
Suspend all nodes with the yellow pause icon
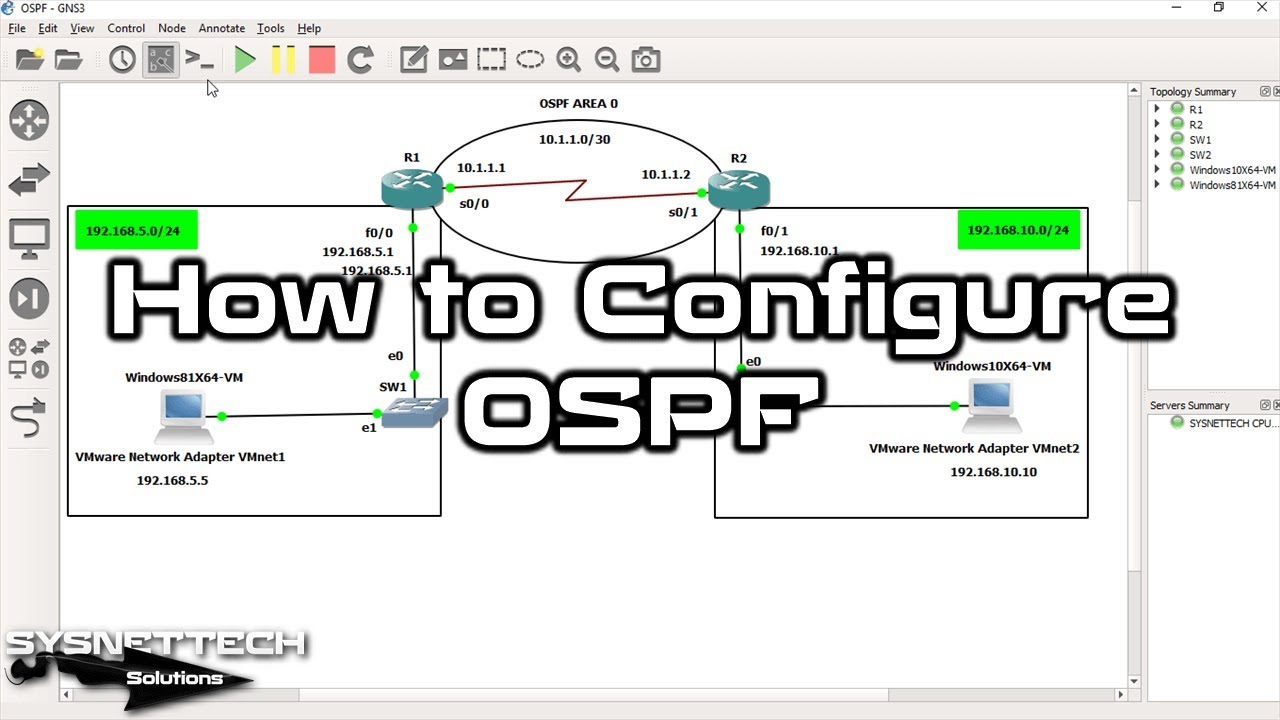pos(283,60)
